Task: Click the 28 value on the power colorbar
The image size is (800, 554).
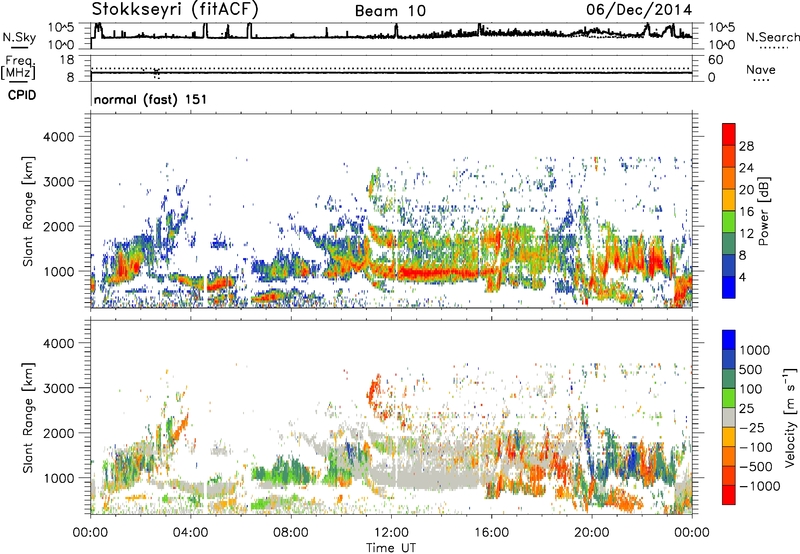Action: click(746, 146)
